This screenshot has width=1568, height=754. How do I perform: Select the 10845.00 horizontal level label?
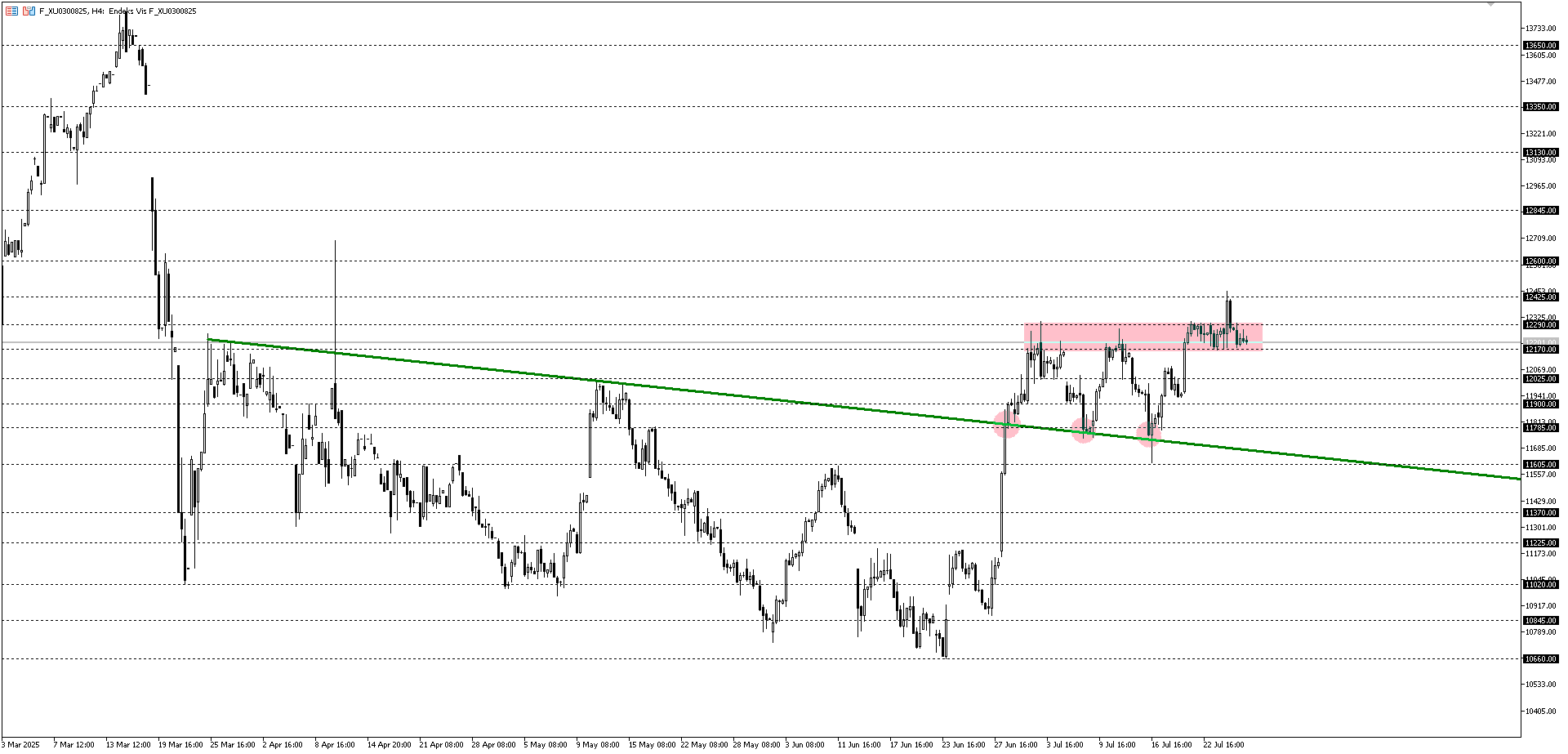pyautogui.click(x=1541, y=620)
